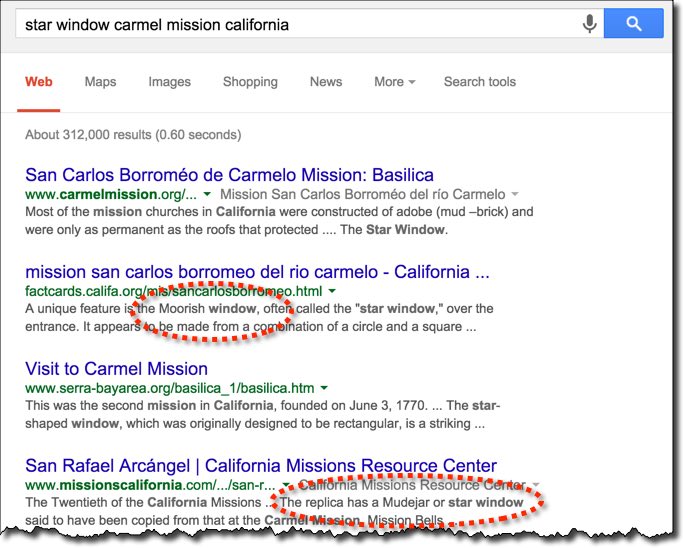Expand the More dropdown menu
Viewport: 683px width, 548px height.
[x=395, y=82]
